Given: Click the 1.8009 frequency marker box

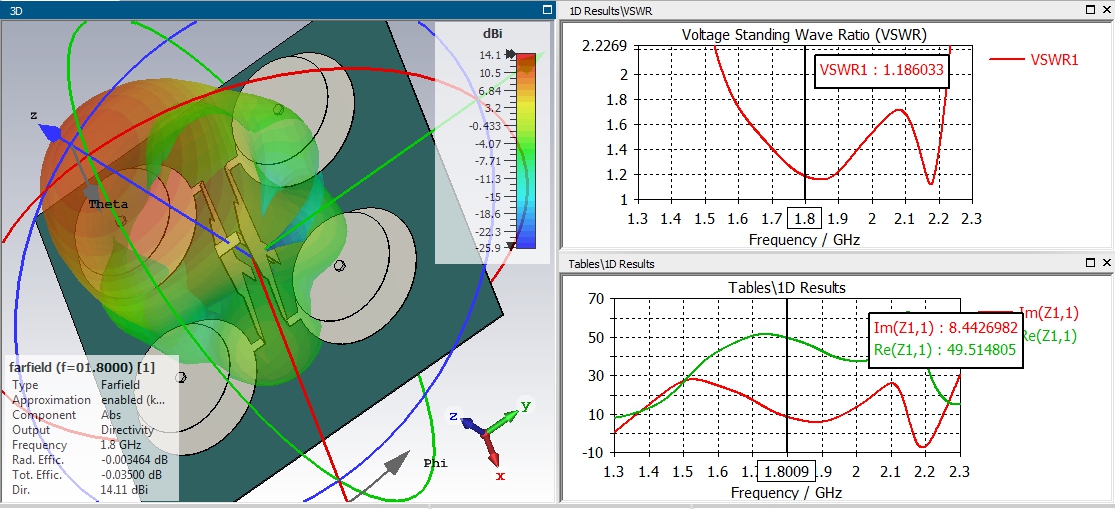Looking at the screenshot, I should (787, 471).
